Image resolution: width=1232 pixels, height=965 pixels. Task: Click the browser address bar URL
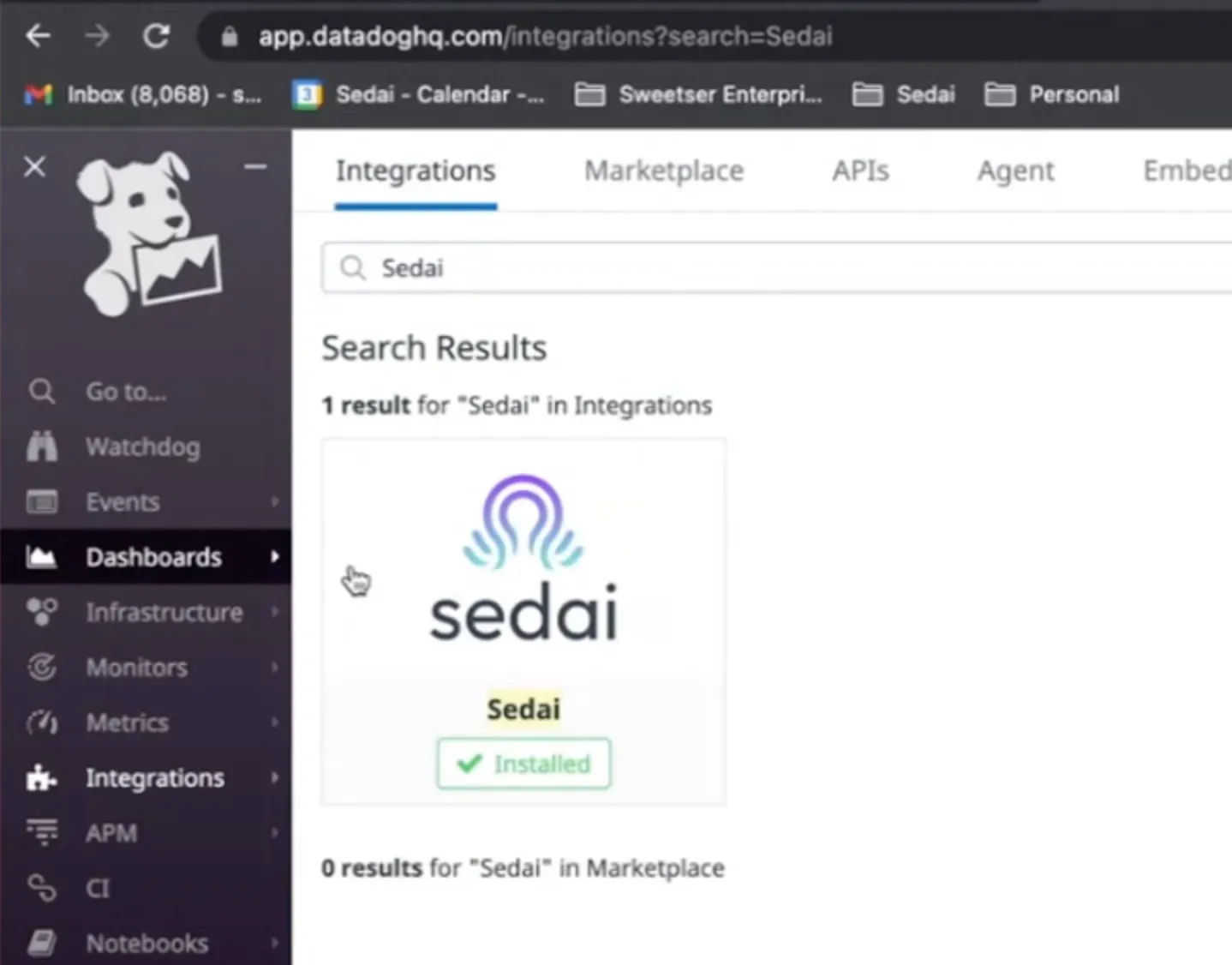pyautogui.click(x=546, y=36)
